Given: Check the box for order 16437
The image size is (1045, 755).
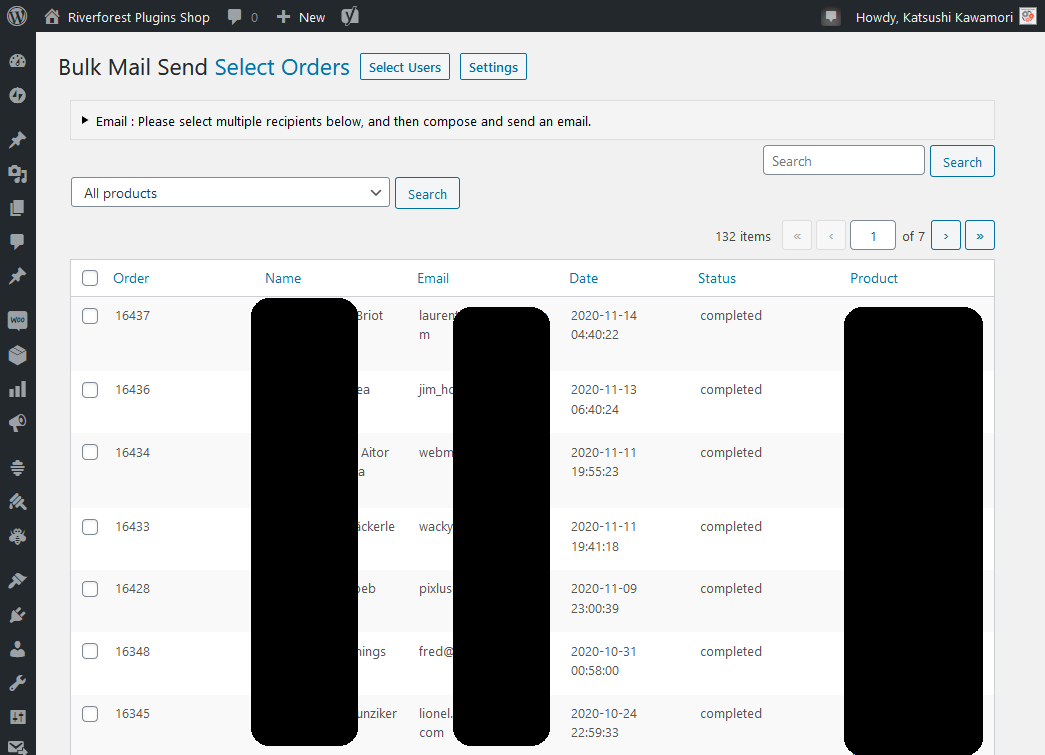Looking at the screenshot, I should 90,316.
